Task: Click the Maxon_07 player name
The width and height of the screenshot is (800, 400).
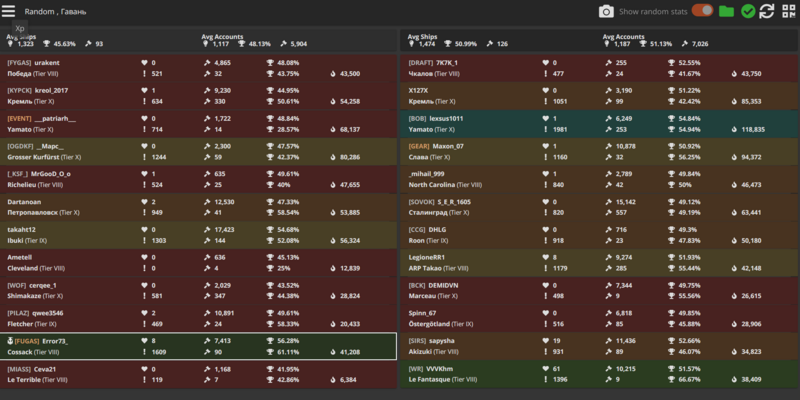Action: point(447,146)
